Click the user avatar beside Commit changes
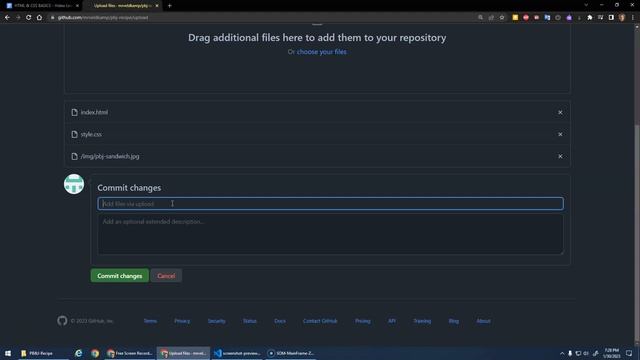Screen dimensions: 640x360 (x=74, y=184)
